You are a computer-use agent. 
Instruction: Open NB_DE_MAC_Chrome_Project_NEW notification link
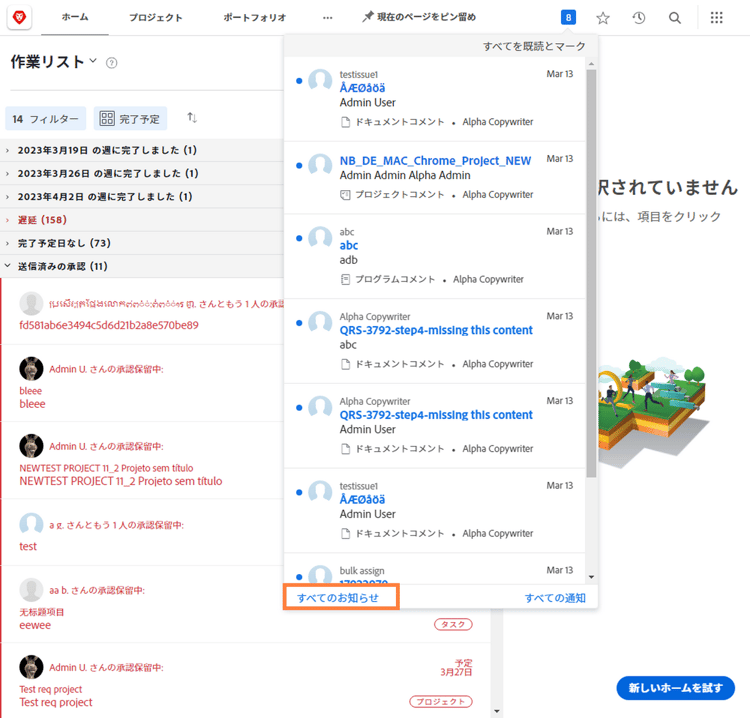435,161
